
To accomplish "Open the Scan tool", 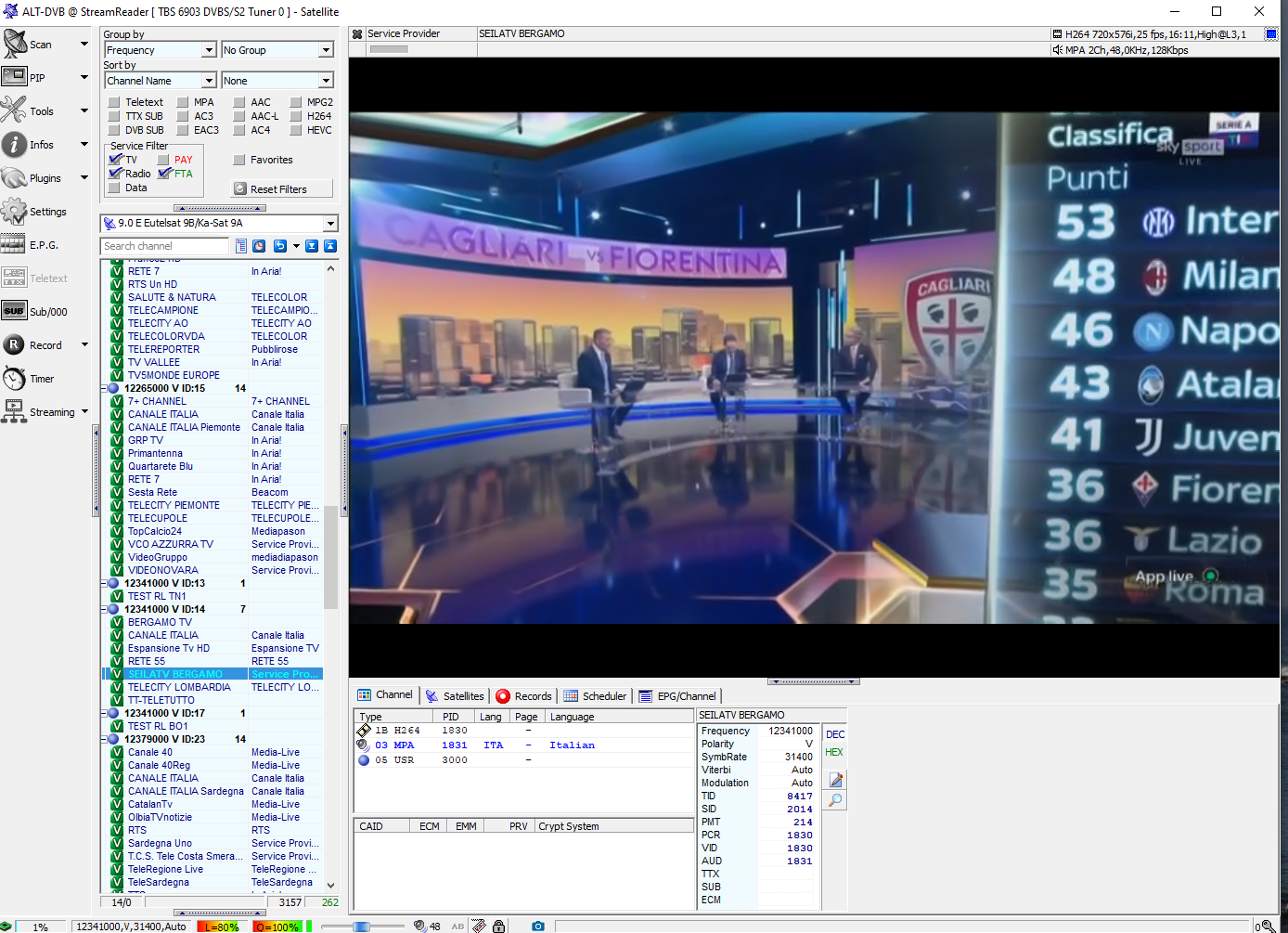I will (x=15, y=44).
